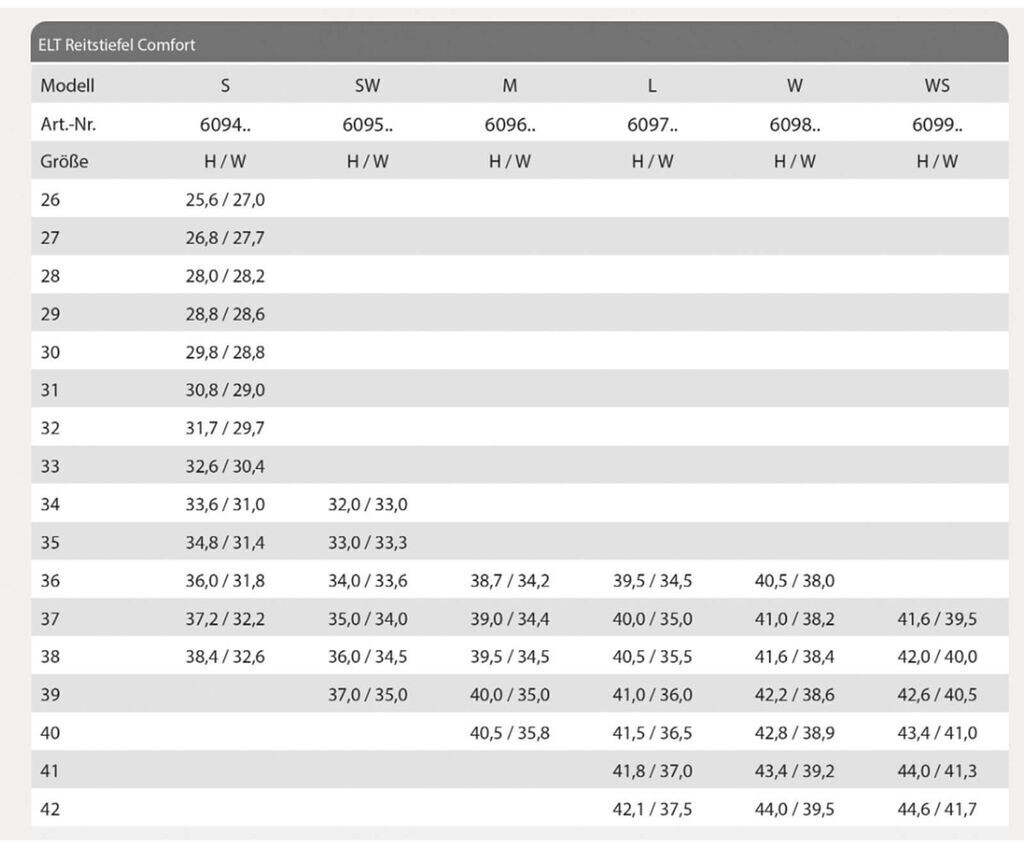Select the 32,0 / 33,0 cell
This screenshot has width=1024, height=848.
point(367,504)
